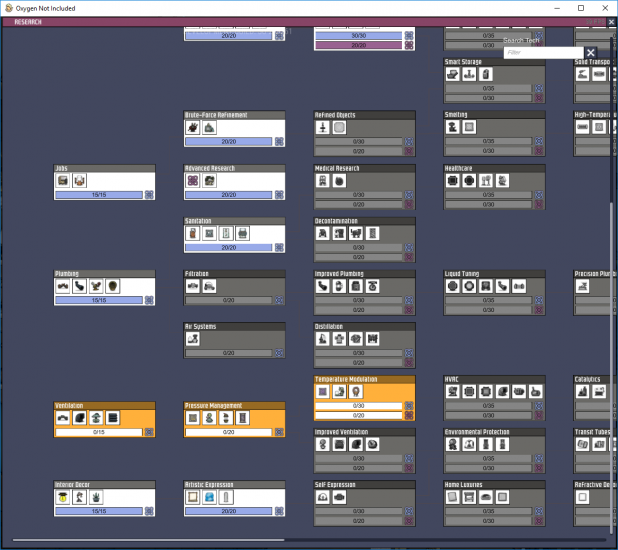Screen dimensions: 618x550
Task: Open the Ventilation research card title
Action: (69, 405)
